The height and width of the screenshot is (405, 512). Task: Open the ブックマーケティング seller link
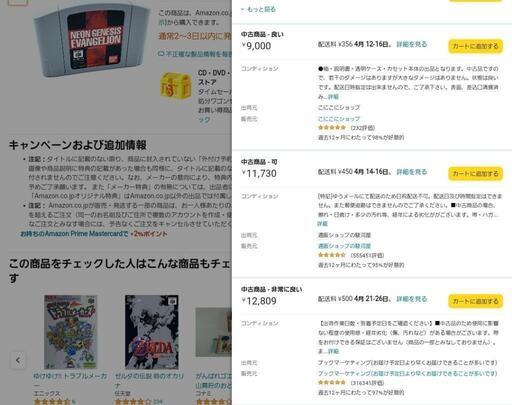click(407, 373)
